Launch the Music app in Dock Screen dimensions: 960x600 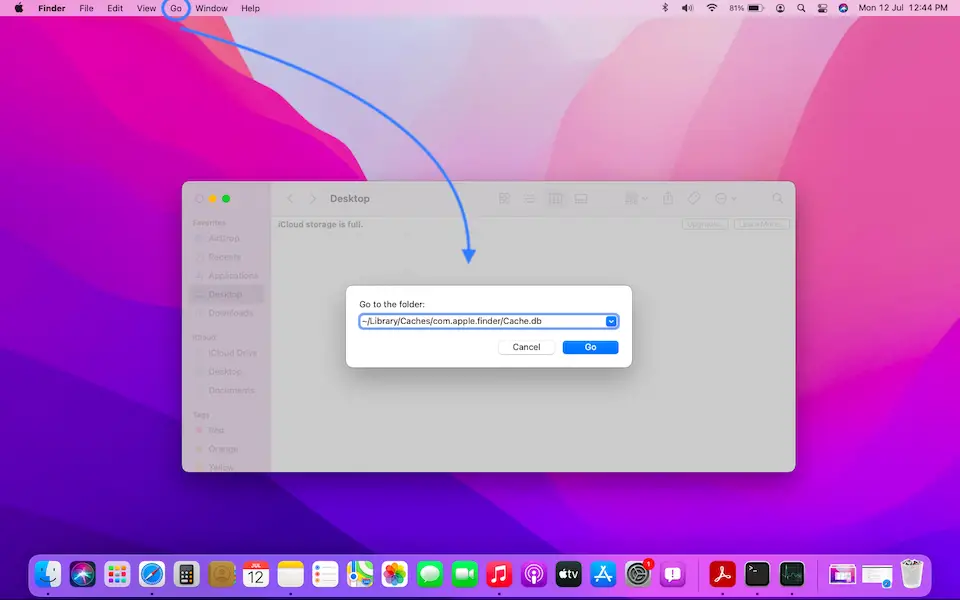(x=499, y=574)
